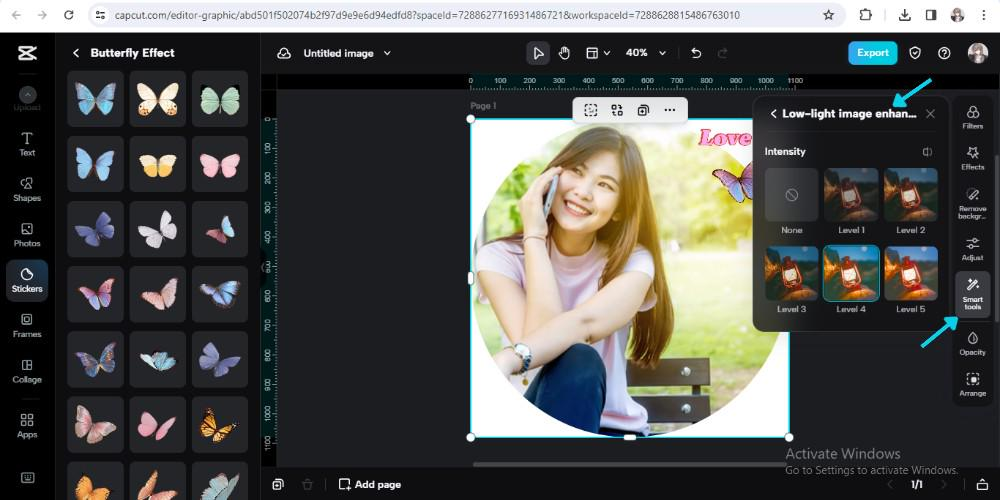The height and width of the screenshot is (500, 1000).
Task: Click the duplicate page icon at bottom
Action: click(278, 485)
